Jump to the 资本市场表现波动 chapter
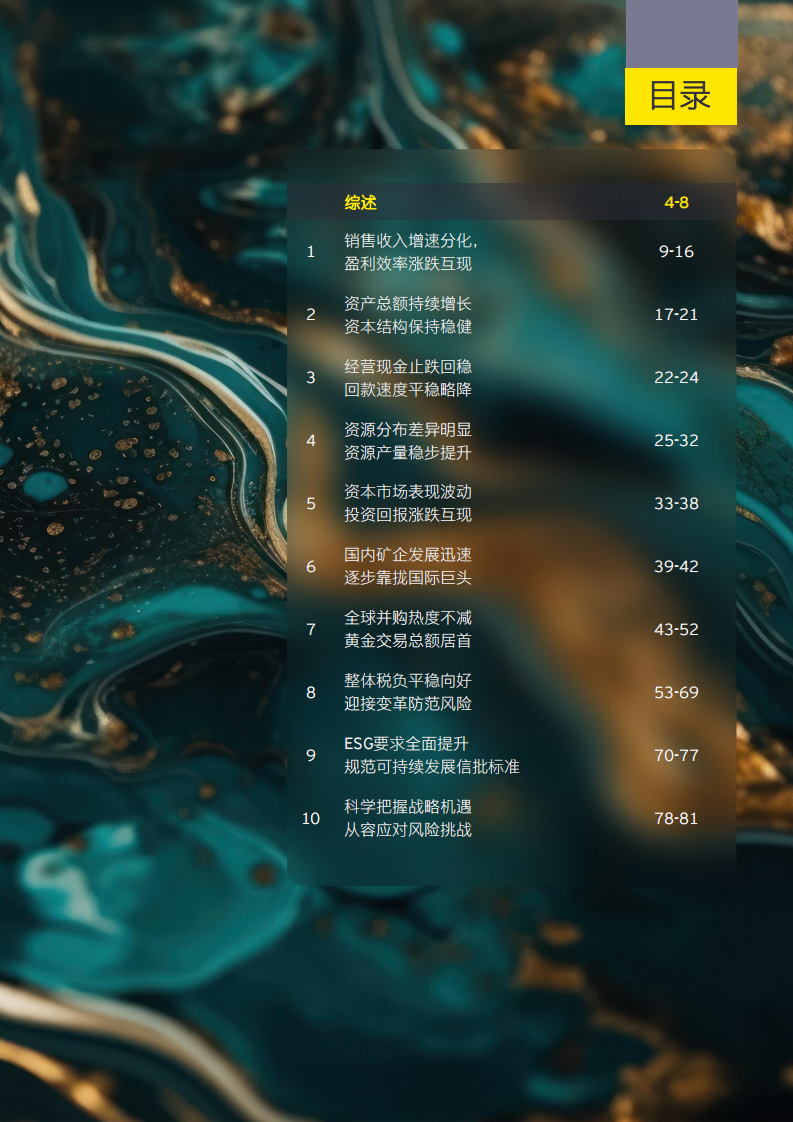793x1122 pixels. 407,503
